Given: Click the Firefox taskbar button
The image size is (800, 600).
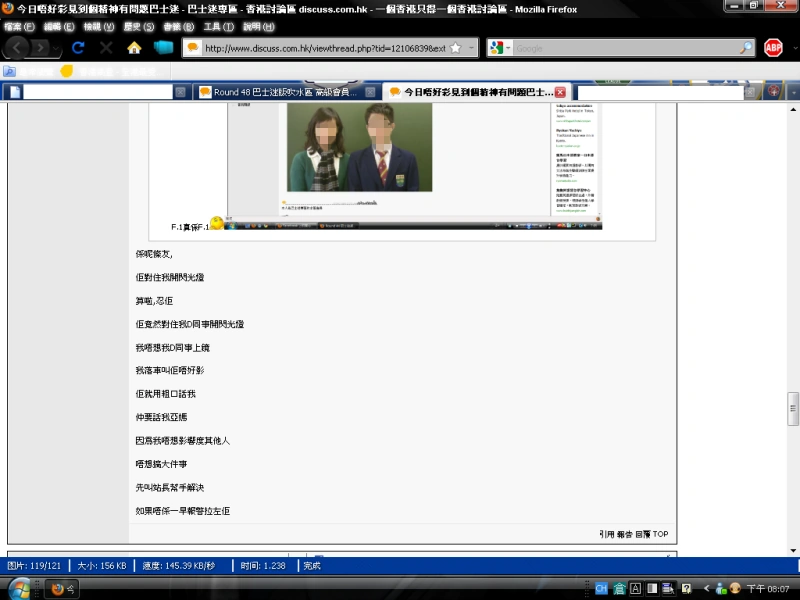Looking at the screenshot, I should pyautogui.click(x=63, y=589).
